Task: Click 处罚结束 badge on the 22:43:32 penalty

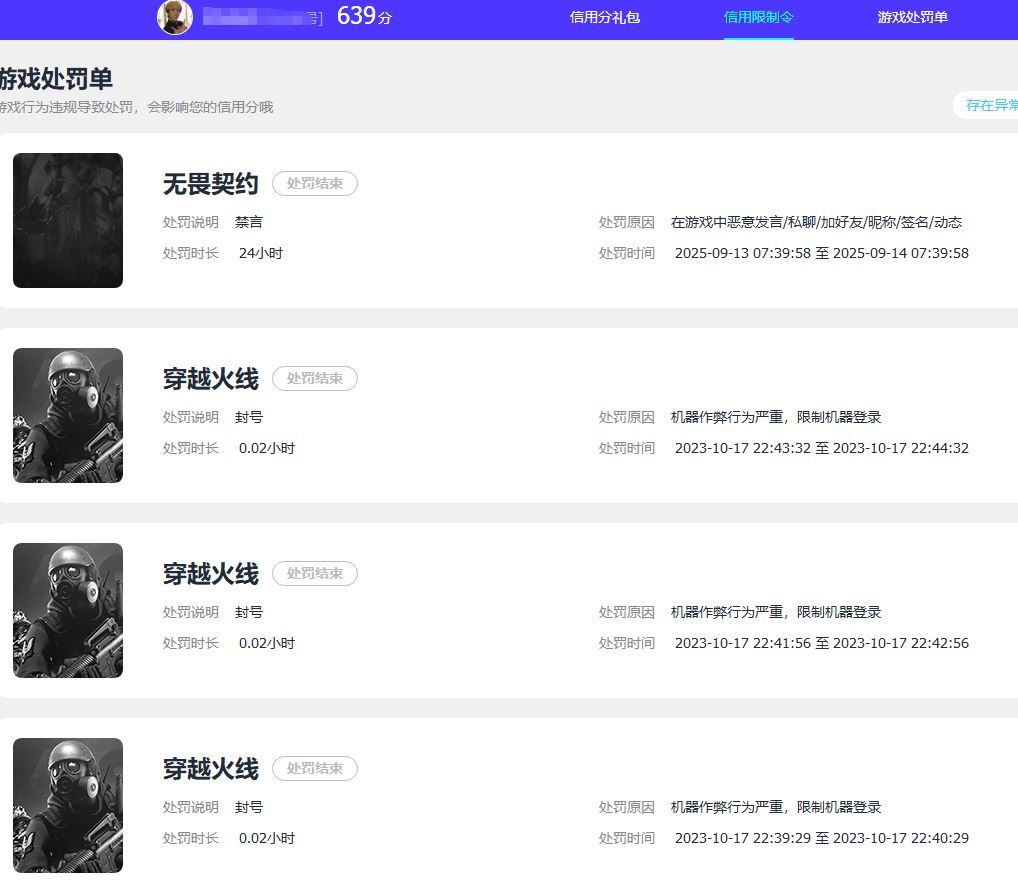Action: pos(315,379)
